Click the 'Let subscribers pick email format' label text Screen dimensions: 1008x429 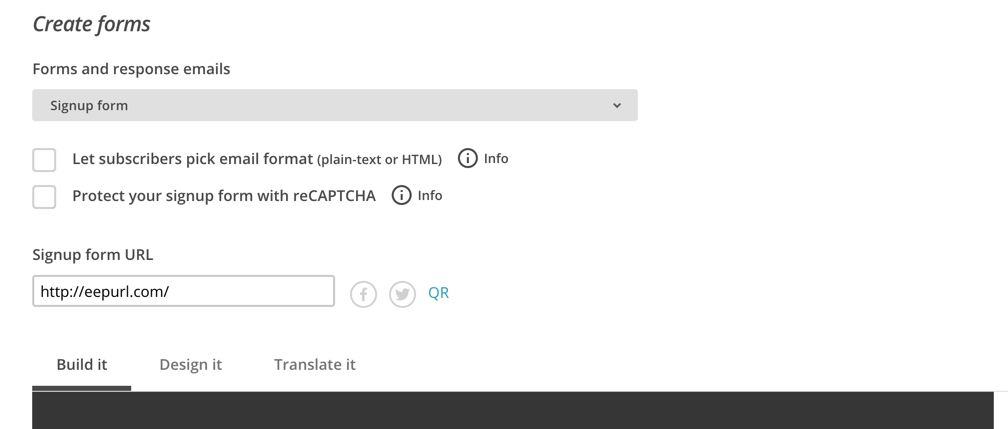[x=192, y=159]
